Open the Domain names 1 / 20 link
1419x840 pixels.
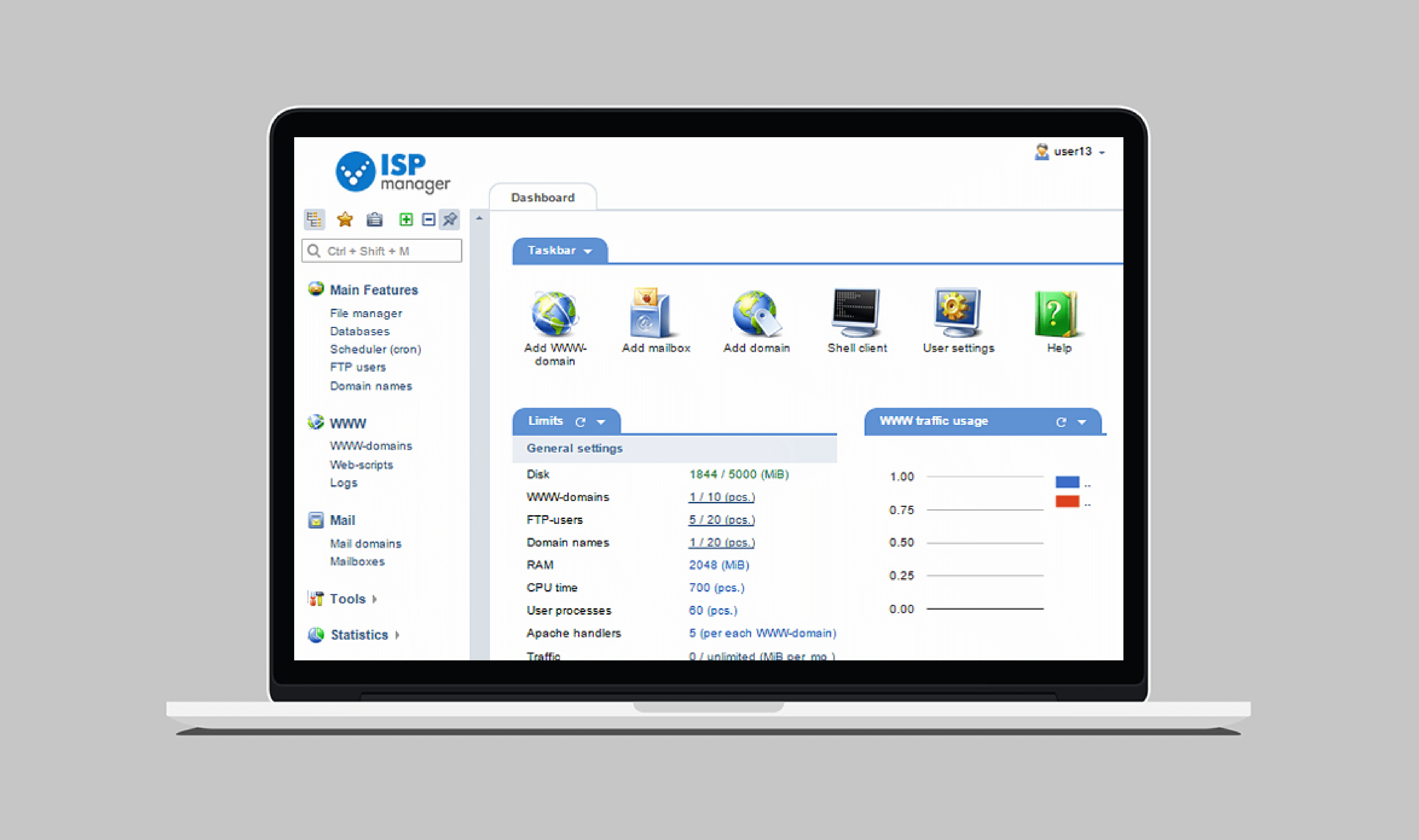tap(721, 542)
